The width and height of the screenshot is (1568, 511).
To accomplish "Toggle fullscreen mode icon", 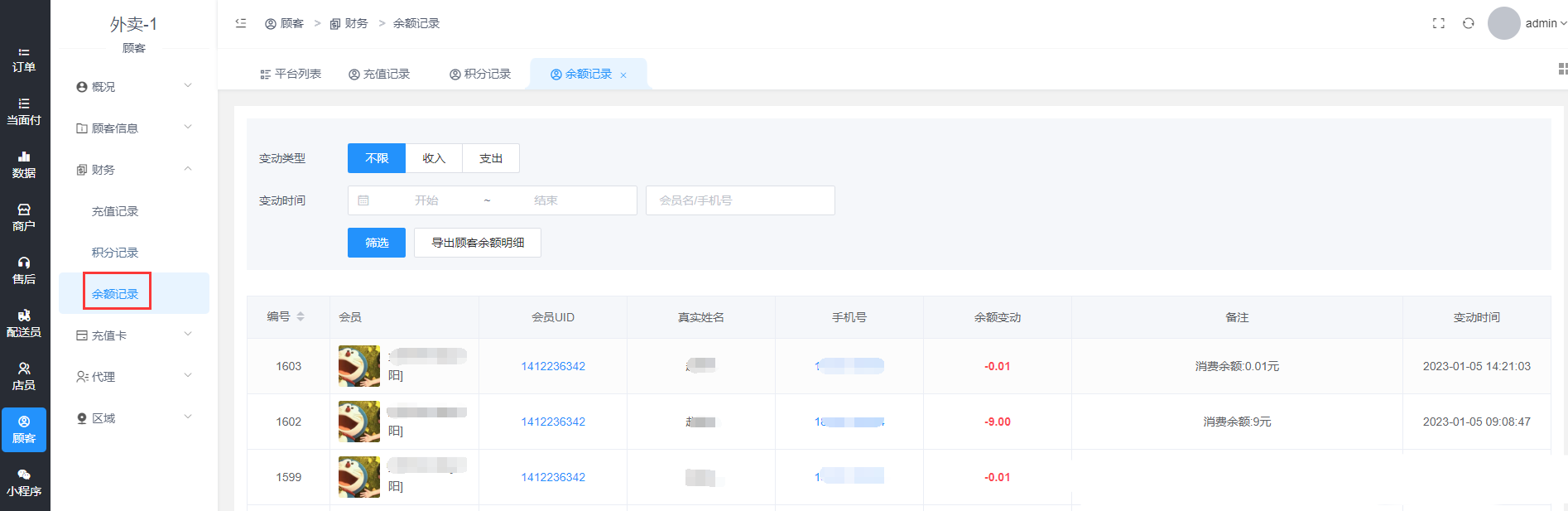I will click(x=1439, y=23).
